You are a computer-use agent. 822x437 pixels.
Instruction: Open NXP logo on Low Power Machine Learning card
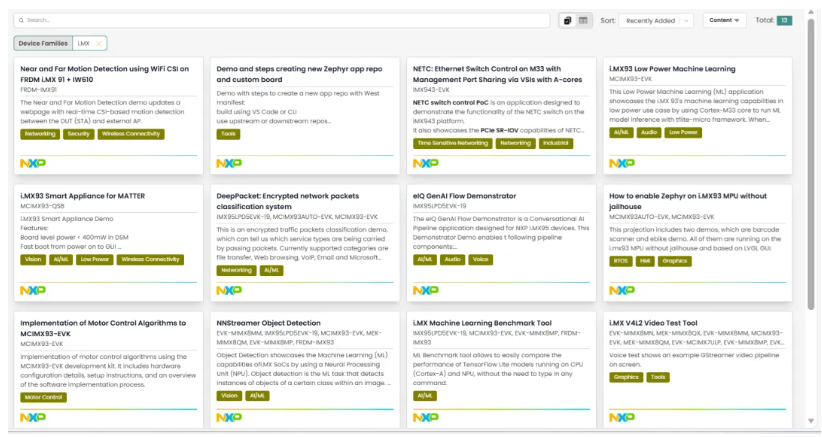(x=622, y=163)
